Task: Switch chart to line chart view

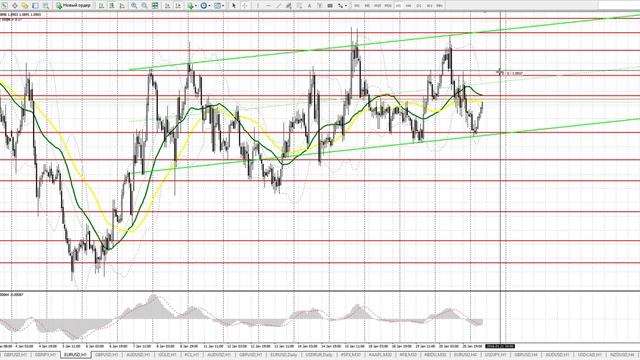Action: [x=122, y=5]
